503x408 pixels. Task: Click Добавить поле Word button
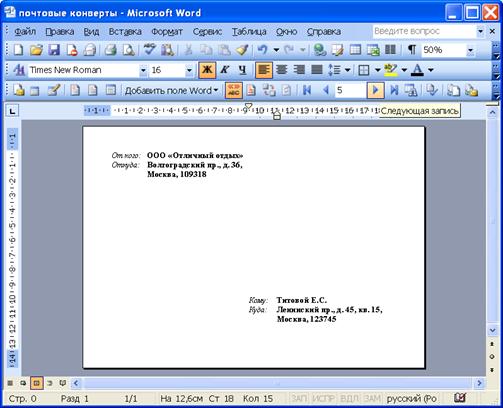pos(171,90)
